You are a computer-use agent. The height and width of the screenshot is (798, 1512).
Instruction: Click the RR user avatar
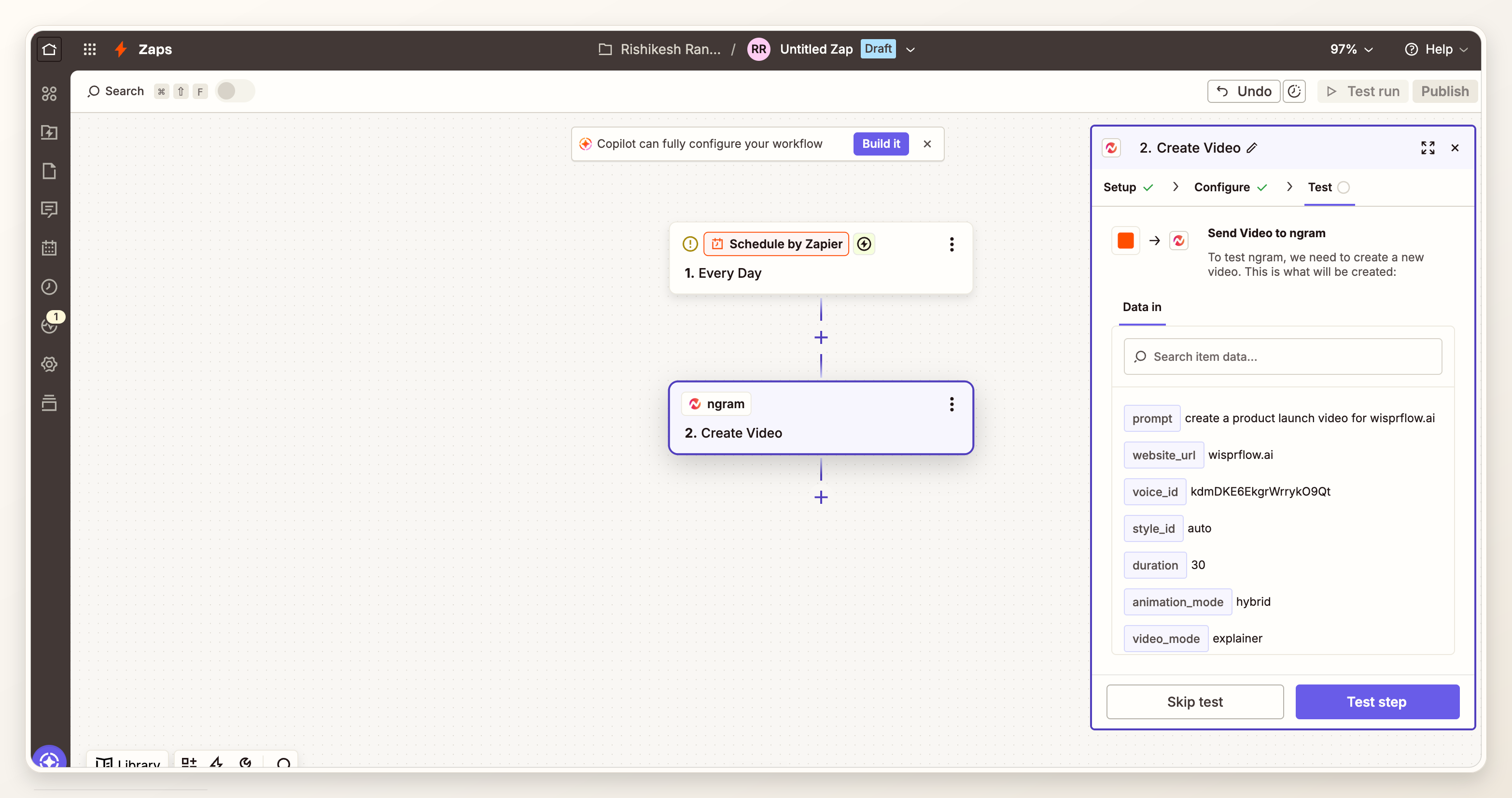[x=758, y=49]
